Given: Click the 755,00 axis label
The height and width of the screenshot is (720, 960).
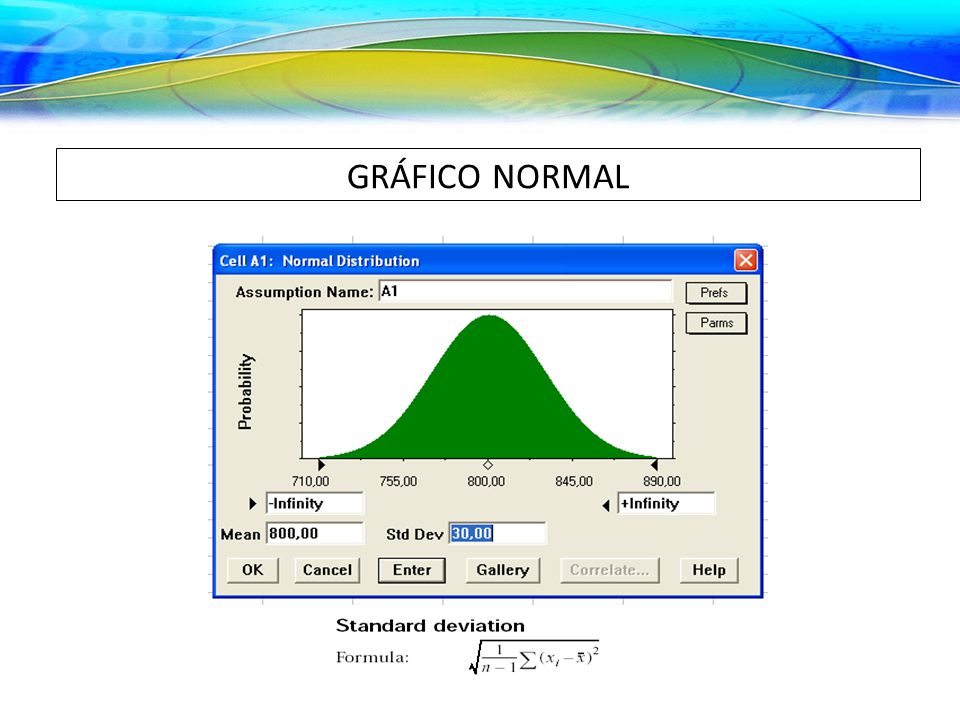Looking at the screenshot, I should pyautogui.click(x=398, y=481).
